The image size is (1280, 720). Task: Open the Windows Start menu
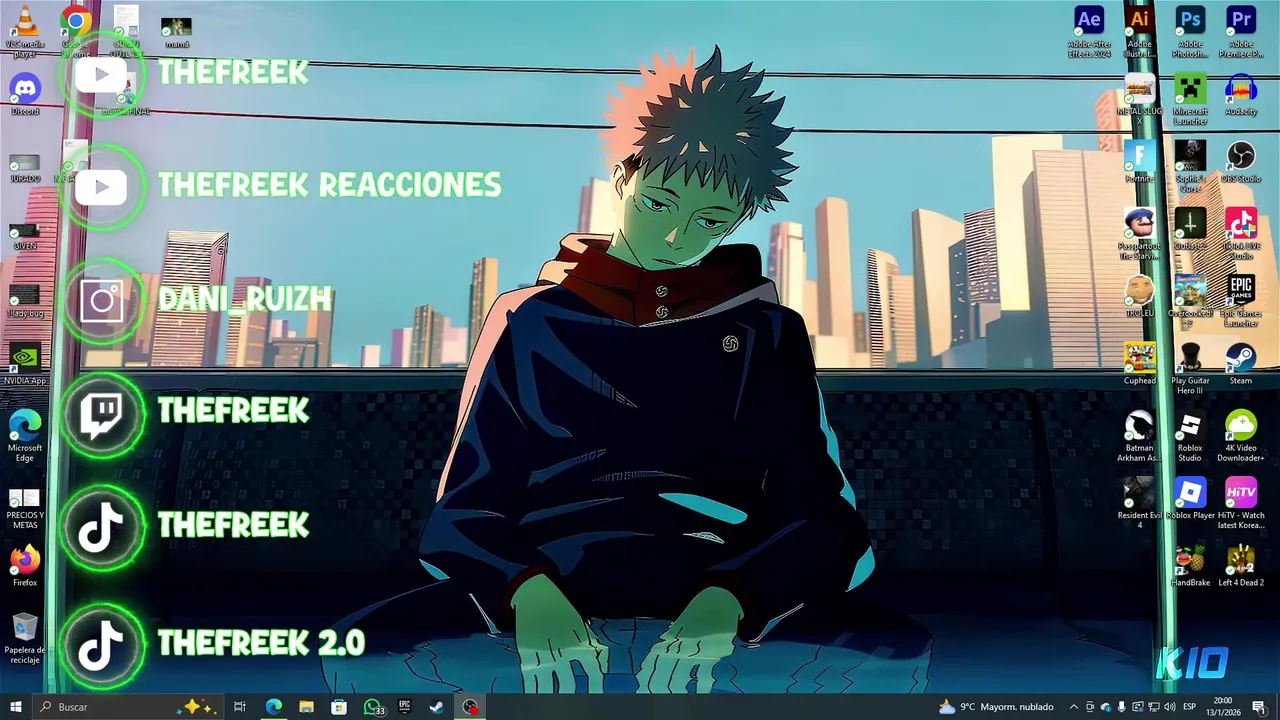(15, 707)
